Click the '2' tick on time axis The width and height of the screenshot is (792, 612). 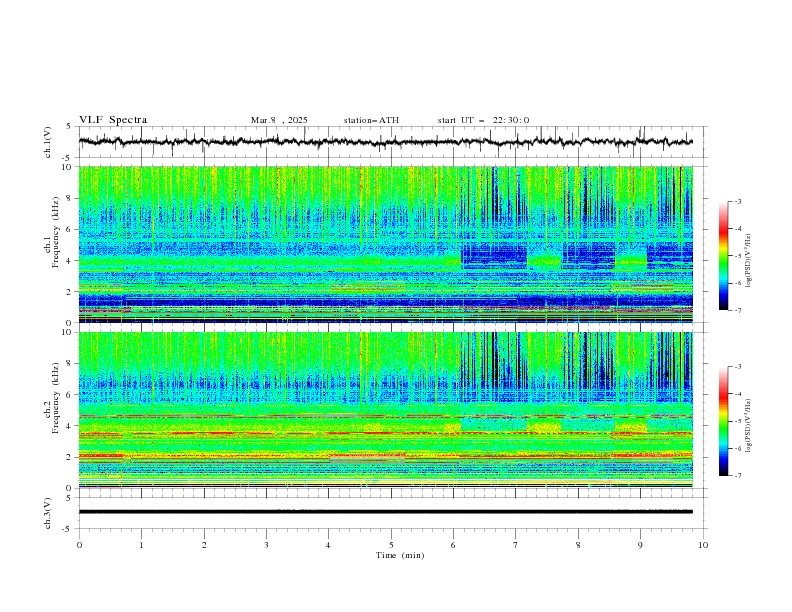click(x=204, y=545)
